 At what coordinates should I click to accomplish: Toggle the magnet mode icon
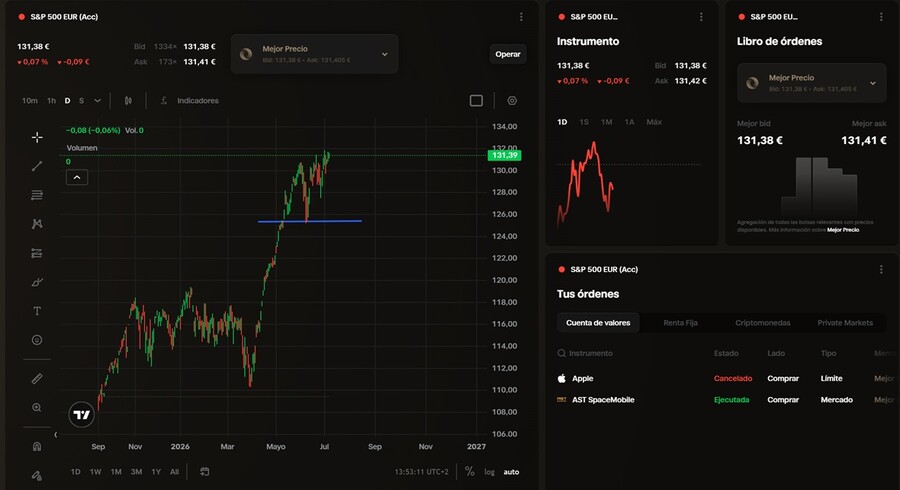pos(37,446)
